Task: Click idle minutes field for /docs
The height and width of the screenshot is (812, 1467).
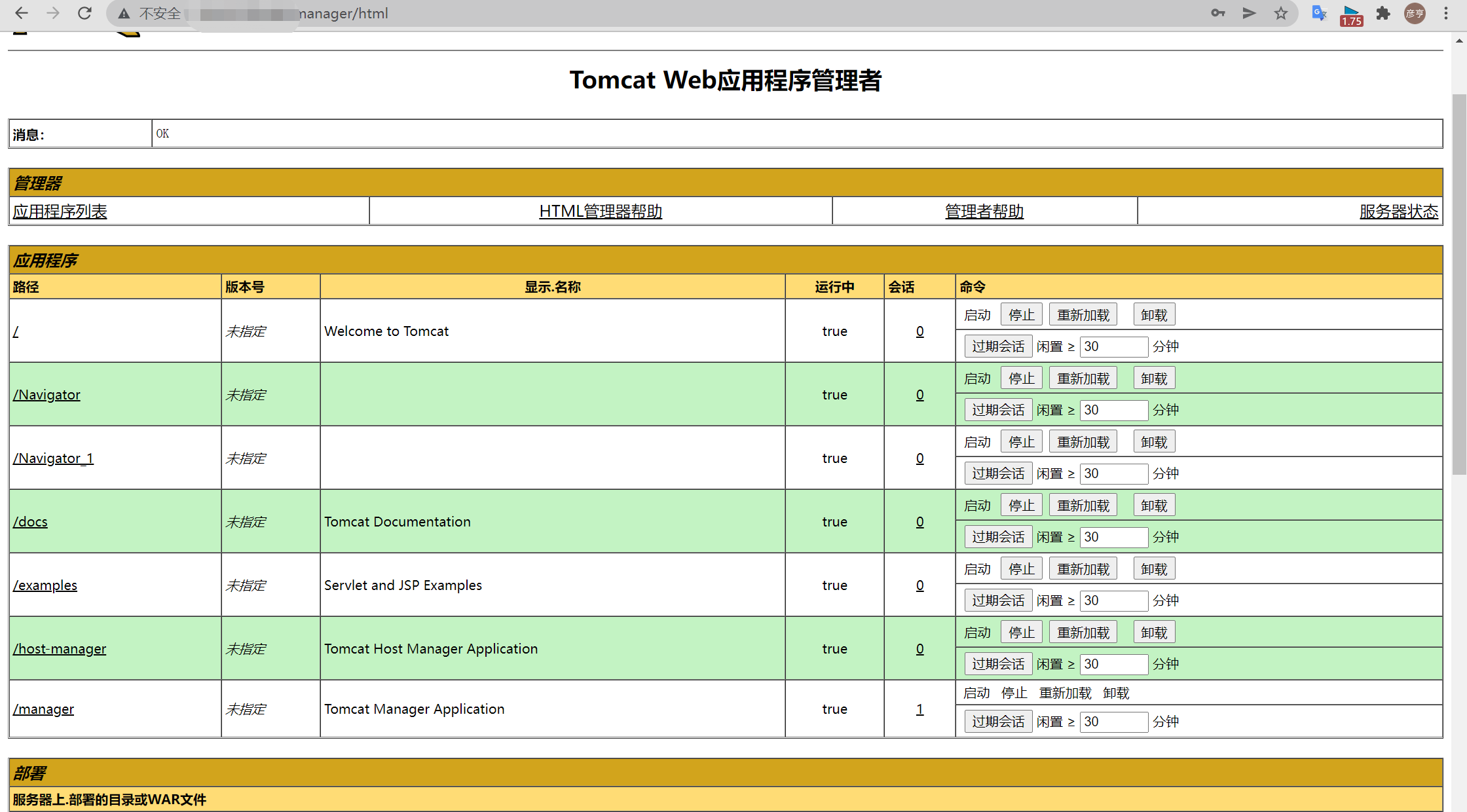Action: coord(1113,537)
